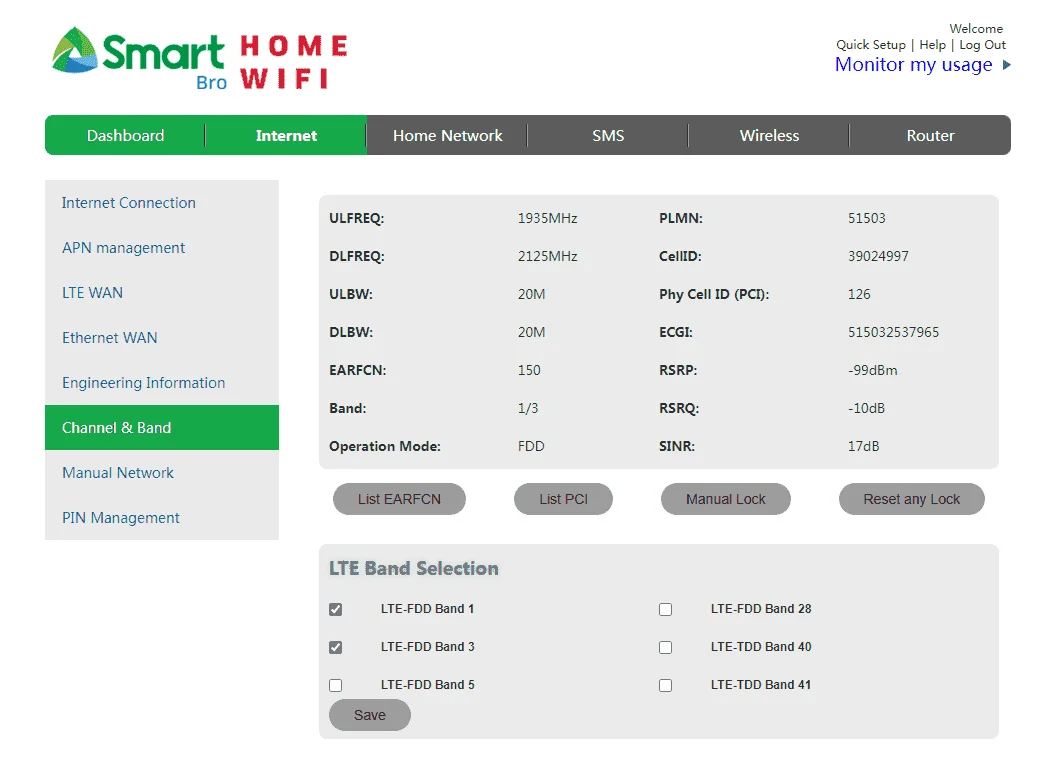Image resolution: width=1041 pixels, height=758 pixels.
Task: Click the RSRP value -99dBm
Action: point(872,370)
